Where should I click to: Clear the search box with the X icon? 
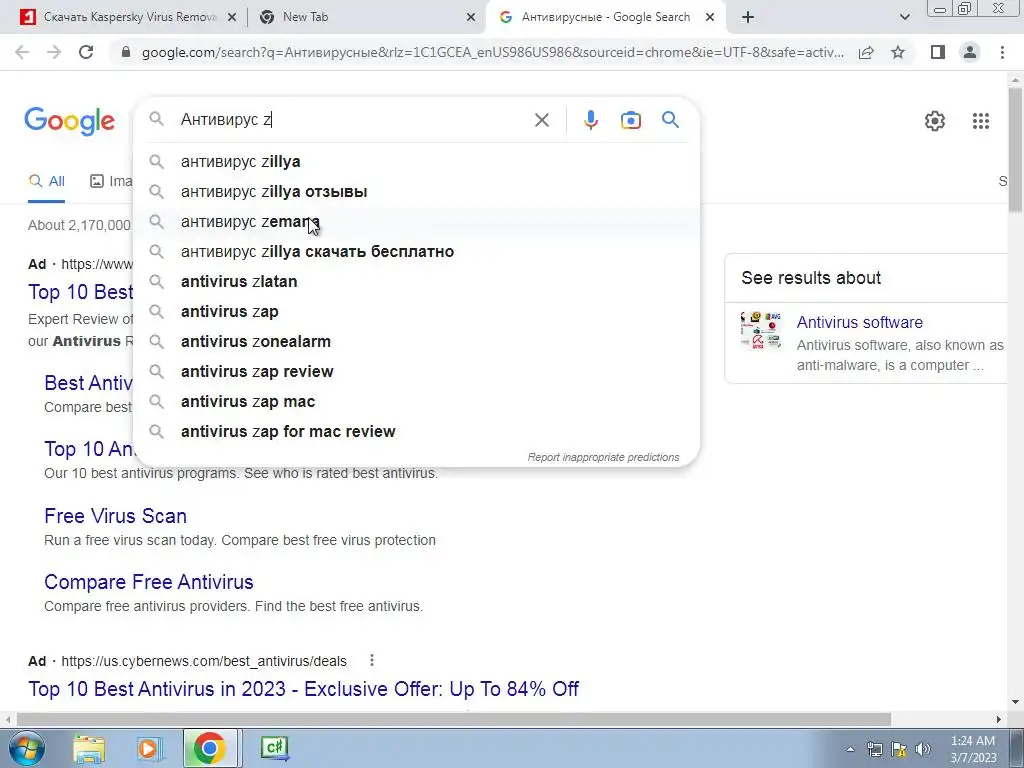pos(541,120)
